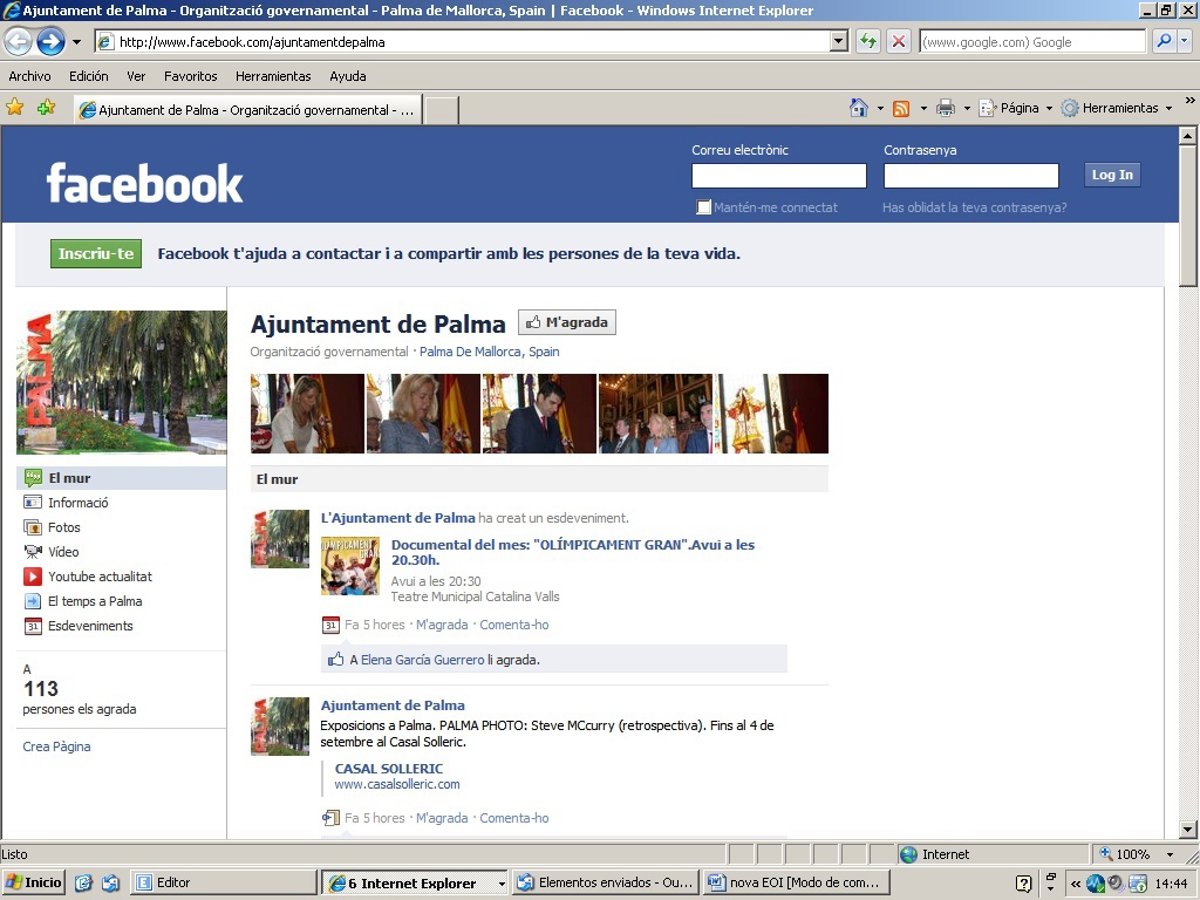Click the Add to Favorites icon
Screen dimensions: 1200x900
[46, 108]
